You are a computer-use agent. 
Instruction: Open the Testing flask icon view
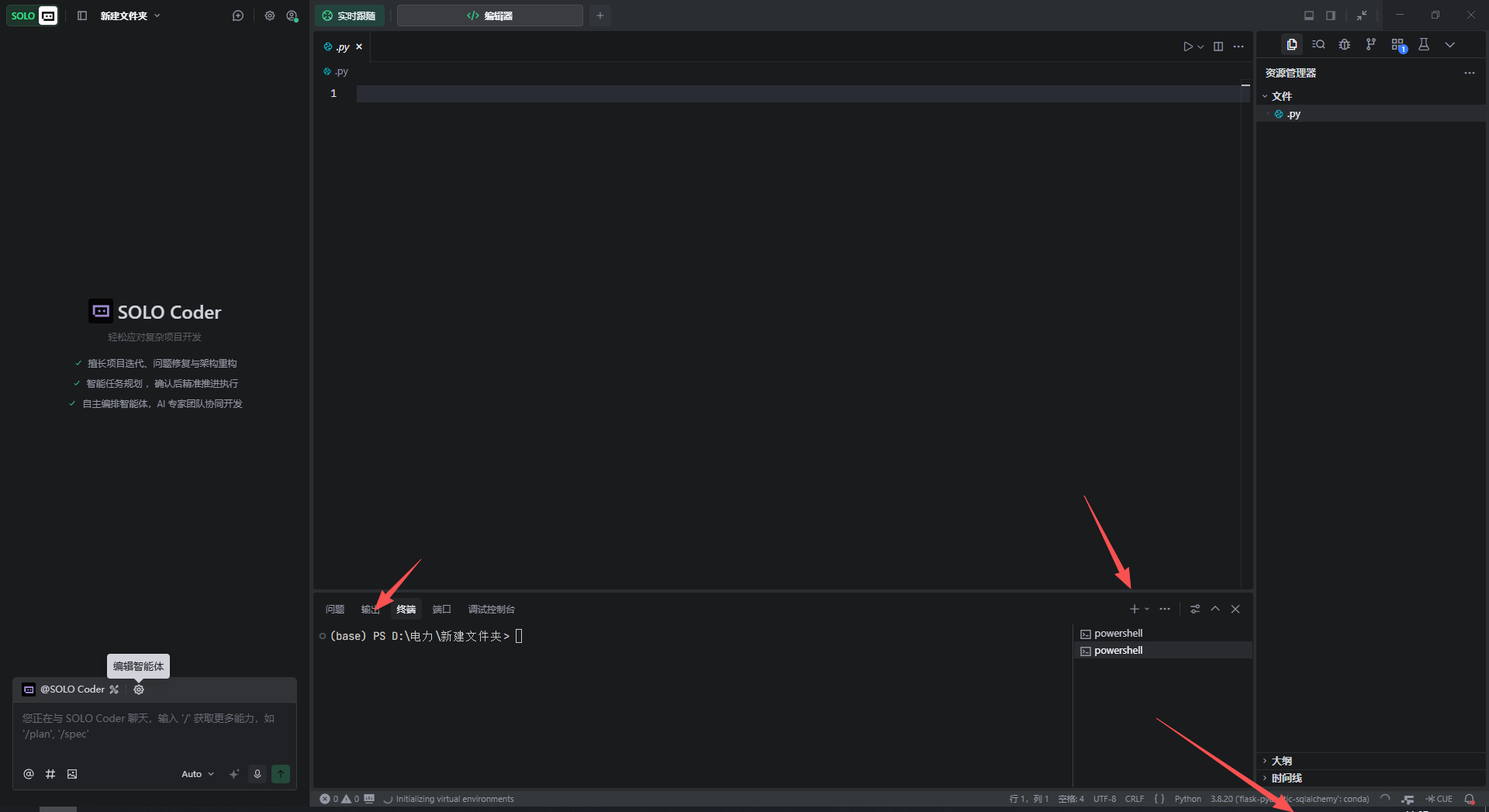point(1424,45)
